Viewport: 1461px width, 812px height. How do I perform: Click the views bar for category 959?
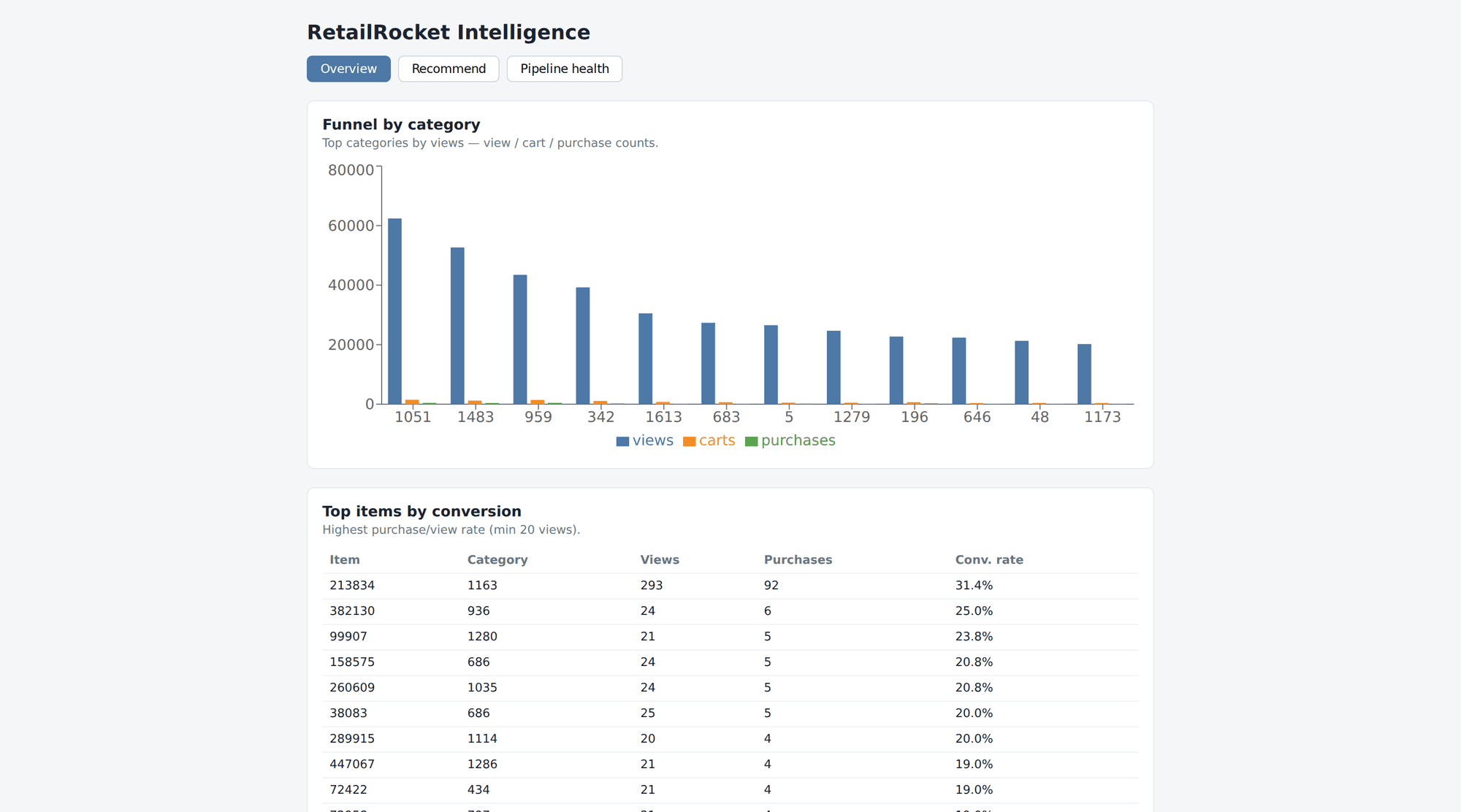pyautogui.click(x=520, y=340)
